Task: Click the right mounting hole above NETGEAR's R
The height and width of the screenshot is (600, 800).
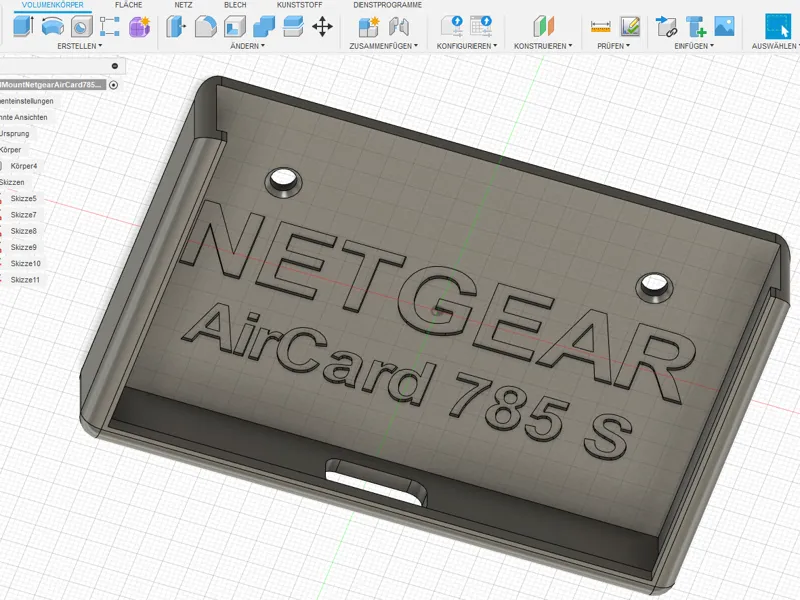Action: (x=655, y=287)
